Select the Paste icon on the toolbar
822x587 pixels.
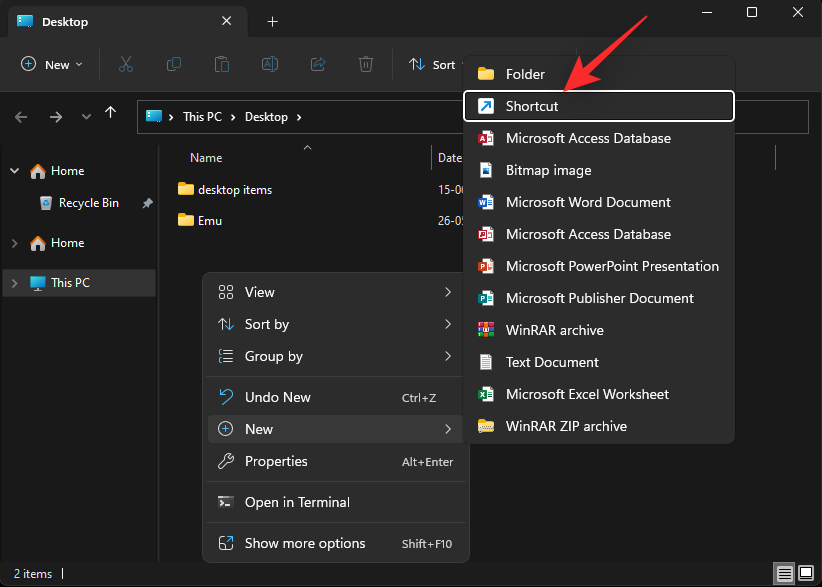[x=221, y=63]
